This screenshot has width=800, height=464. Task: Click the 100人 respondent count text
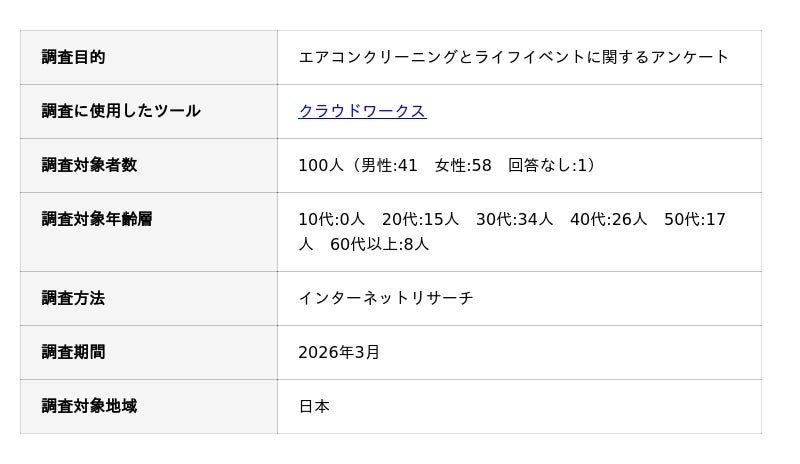point(320,165)
